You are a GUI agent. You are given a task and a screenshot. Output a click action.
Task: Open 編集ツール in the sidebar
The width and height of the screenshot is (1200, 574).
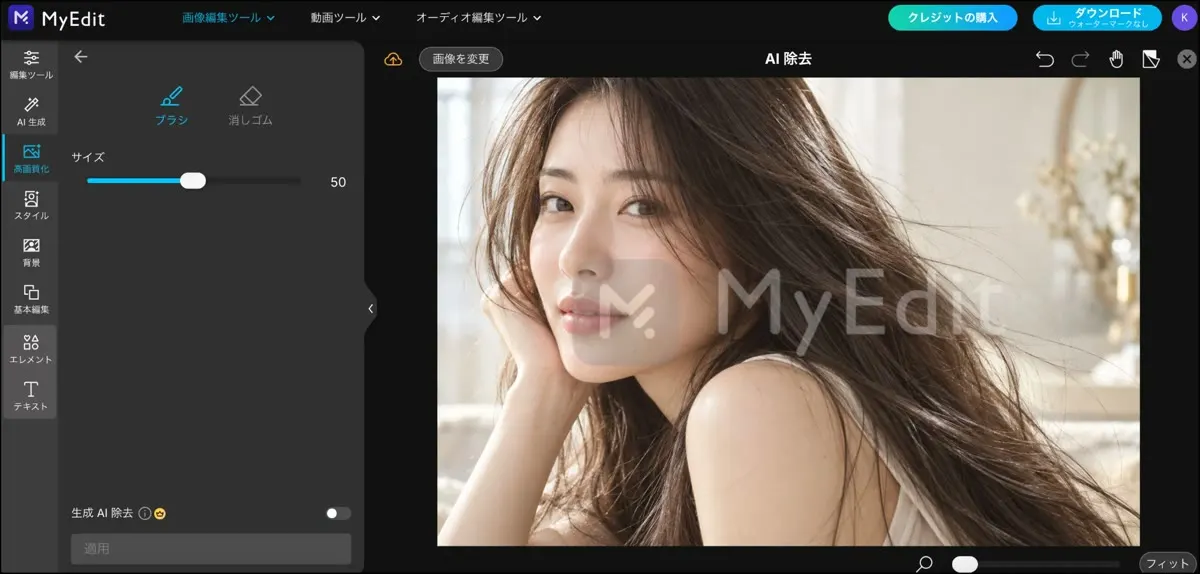tap(31, 64)
